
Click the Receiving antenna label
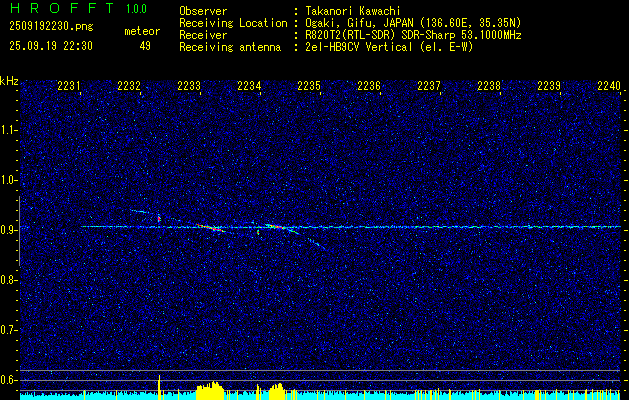click(x=230, y=47)
